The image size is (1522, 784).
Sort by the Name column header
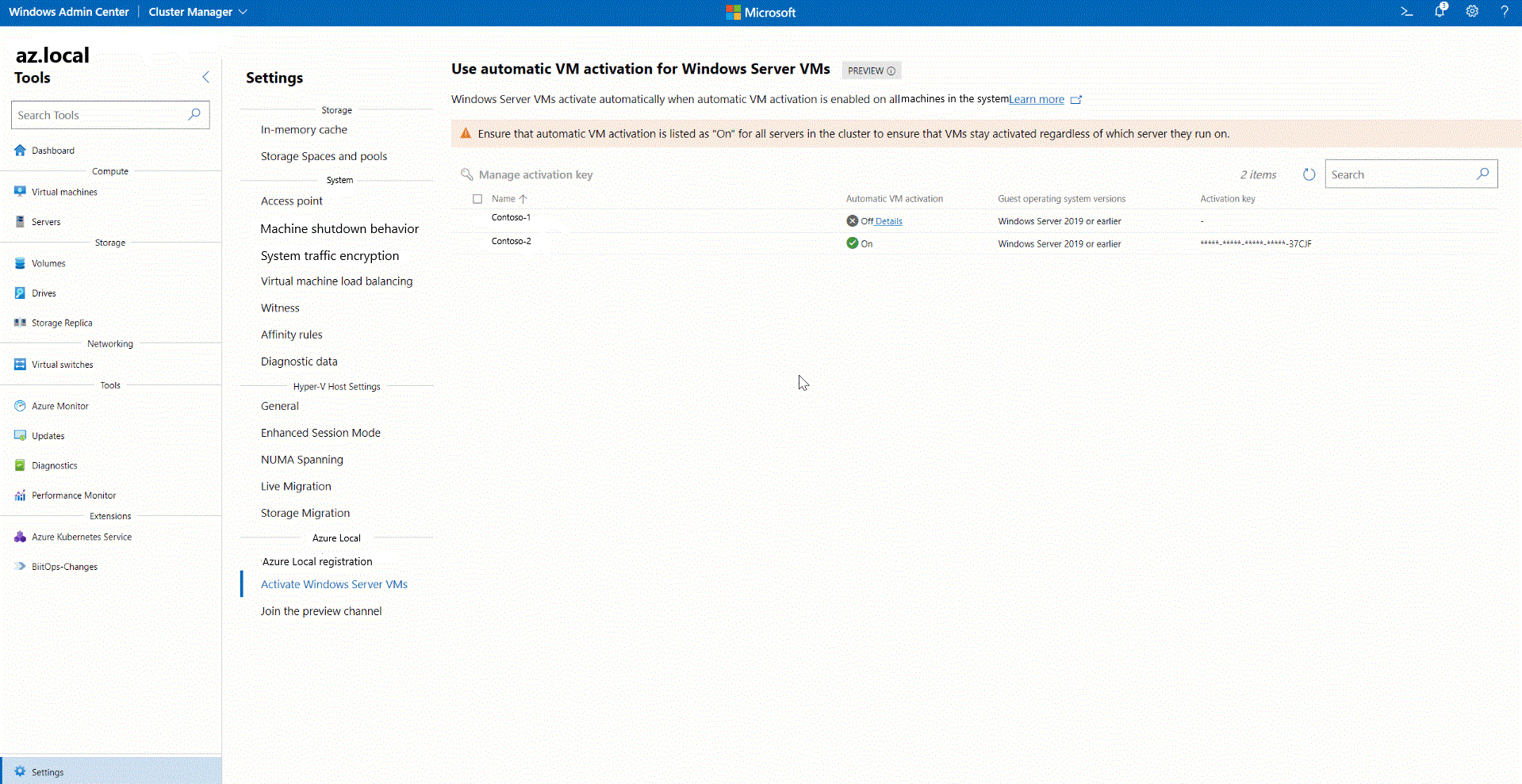pyautogui.click(x=508, y=199)
